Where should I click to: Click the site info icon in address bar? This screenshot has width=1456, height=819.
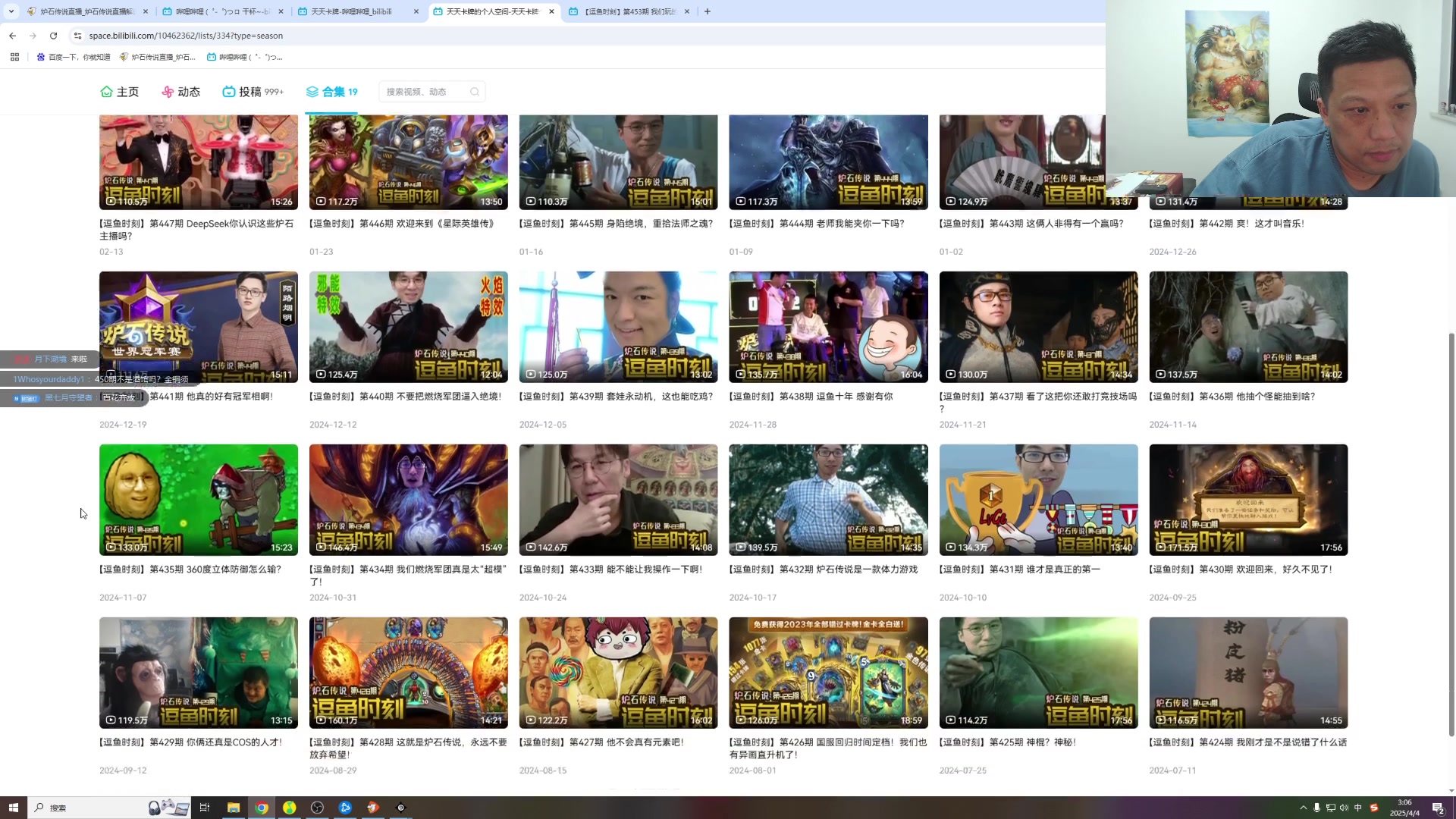pos(77,36)
